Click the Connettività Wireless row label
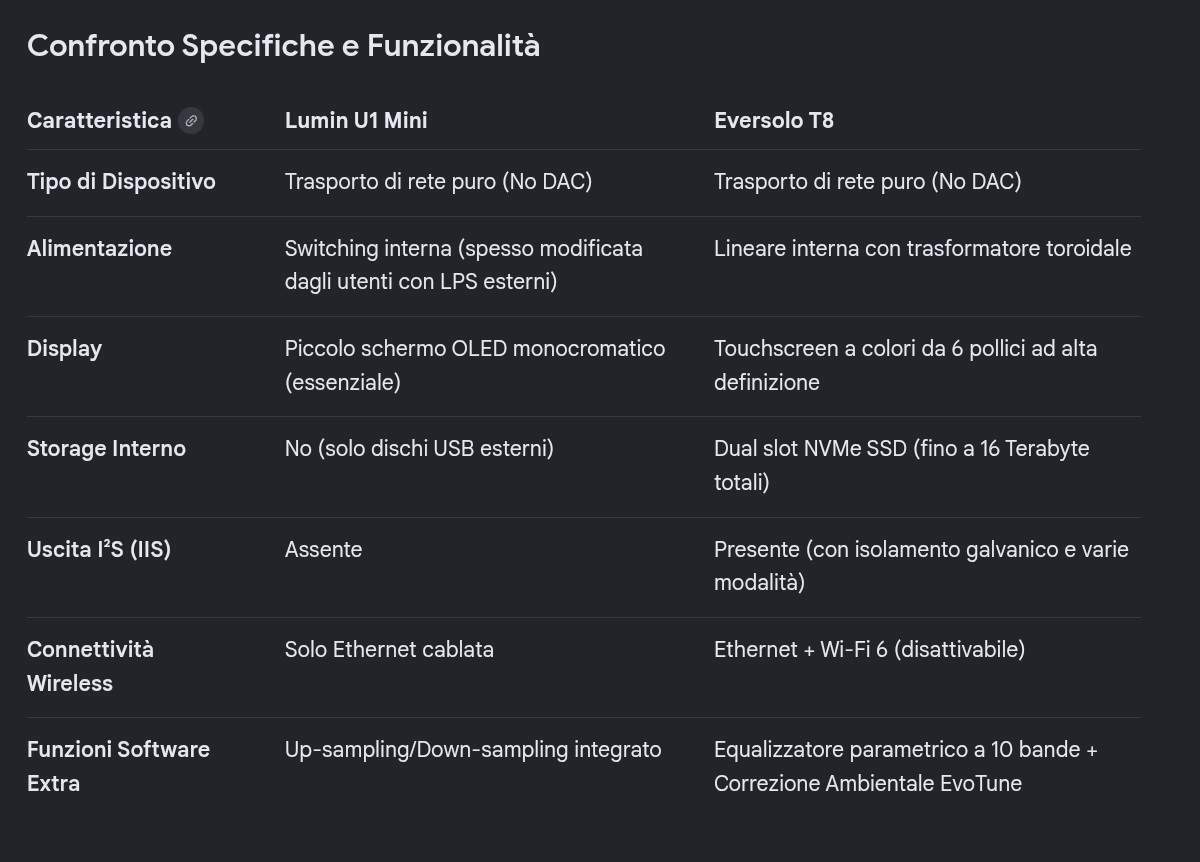The height and width of the screenshot is (862, 1200). point(90,666)
